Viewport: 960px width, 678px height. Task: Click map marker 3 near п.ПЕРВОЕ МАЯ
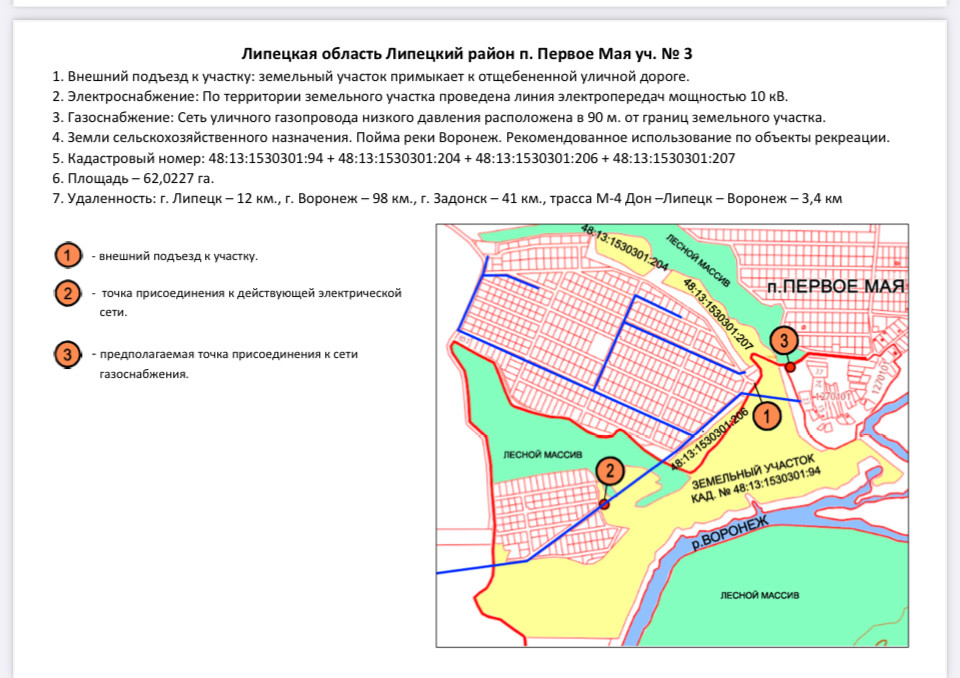[x=784, y=339]
